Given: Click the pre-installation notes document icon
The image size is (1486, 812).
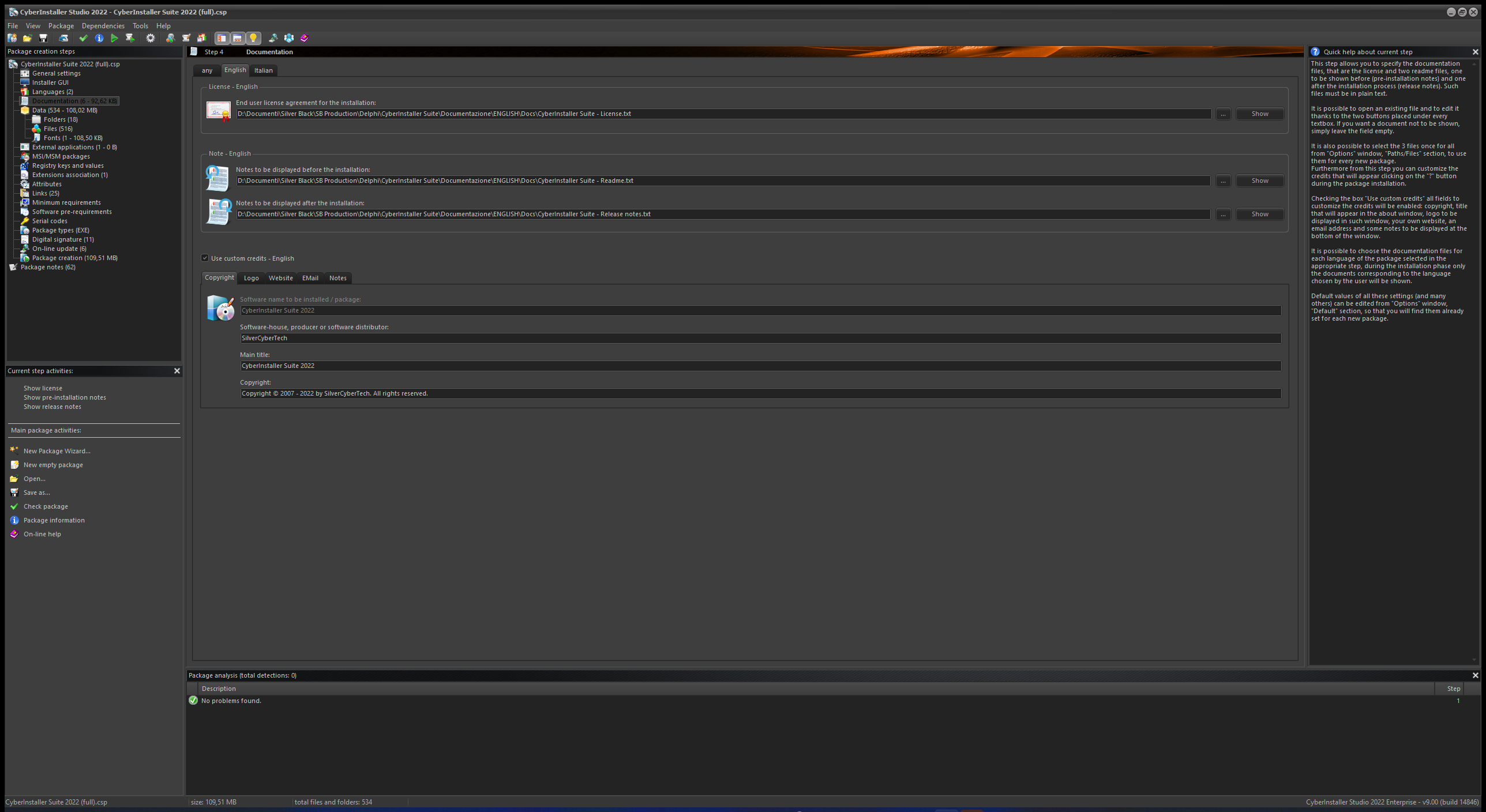Looking at the screenshot, I should [x=218, y=178].
